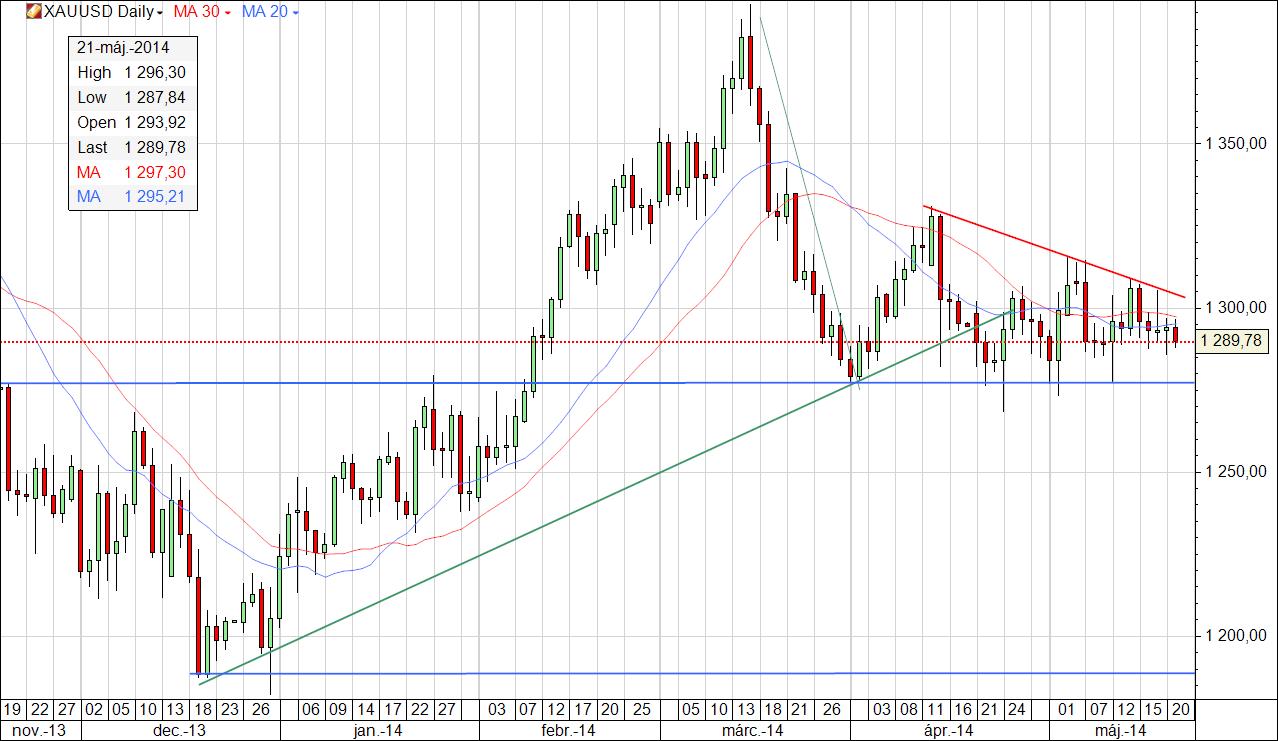The height and width of the screenshot is (741, 1278).
Task: Click the 1 289,78 last price axis tag
Action: (1233, 341)
